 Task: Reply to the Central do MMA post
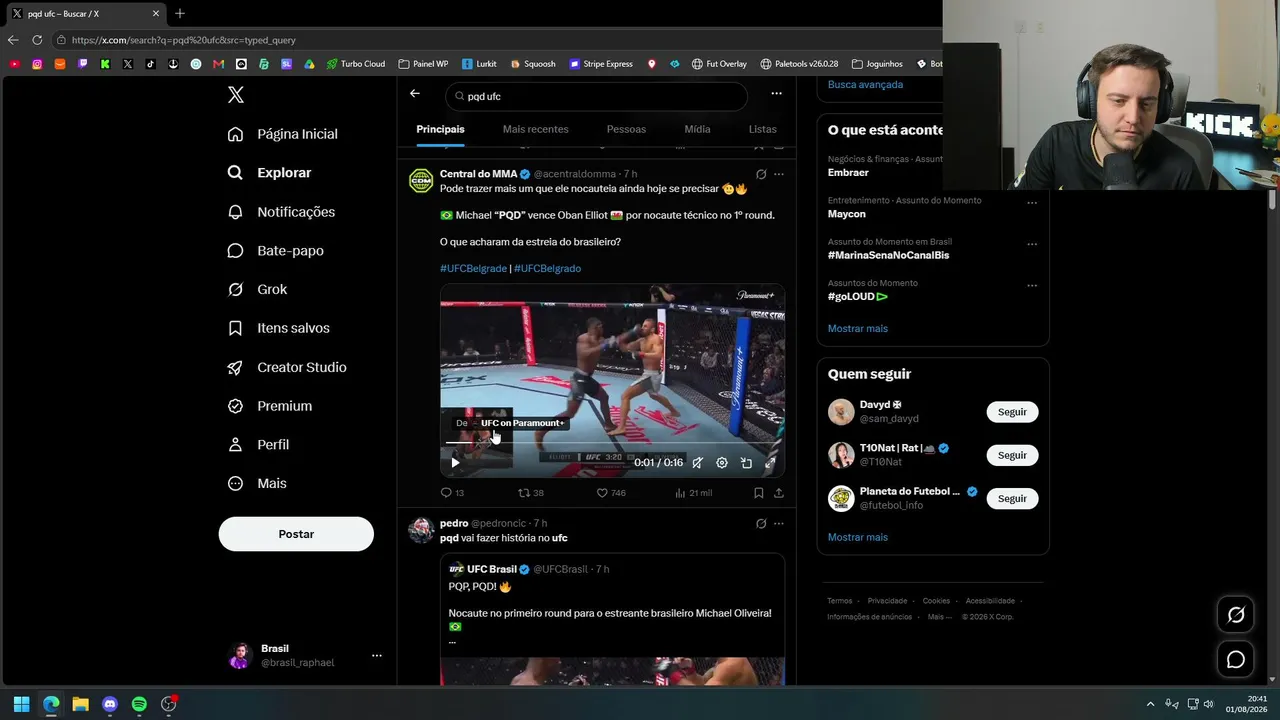pos(452,493)
